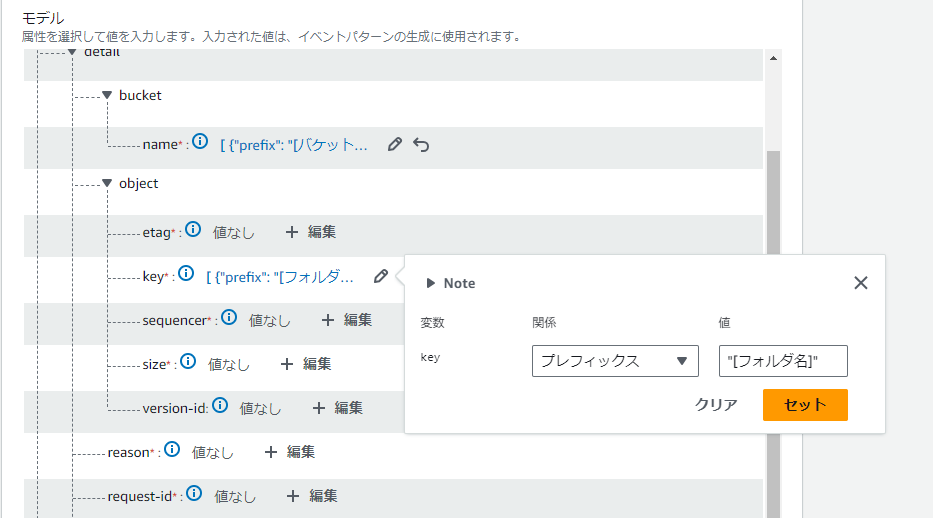Click plus icon to edit request-id
Image resolution: width=933 pixels, height=518 pixels.
pos(293,496)
